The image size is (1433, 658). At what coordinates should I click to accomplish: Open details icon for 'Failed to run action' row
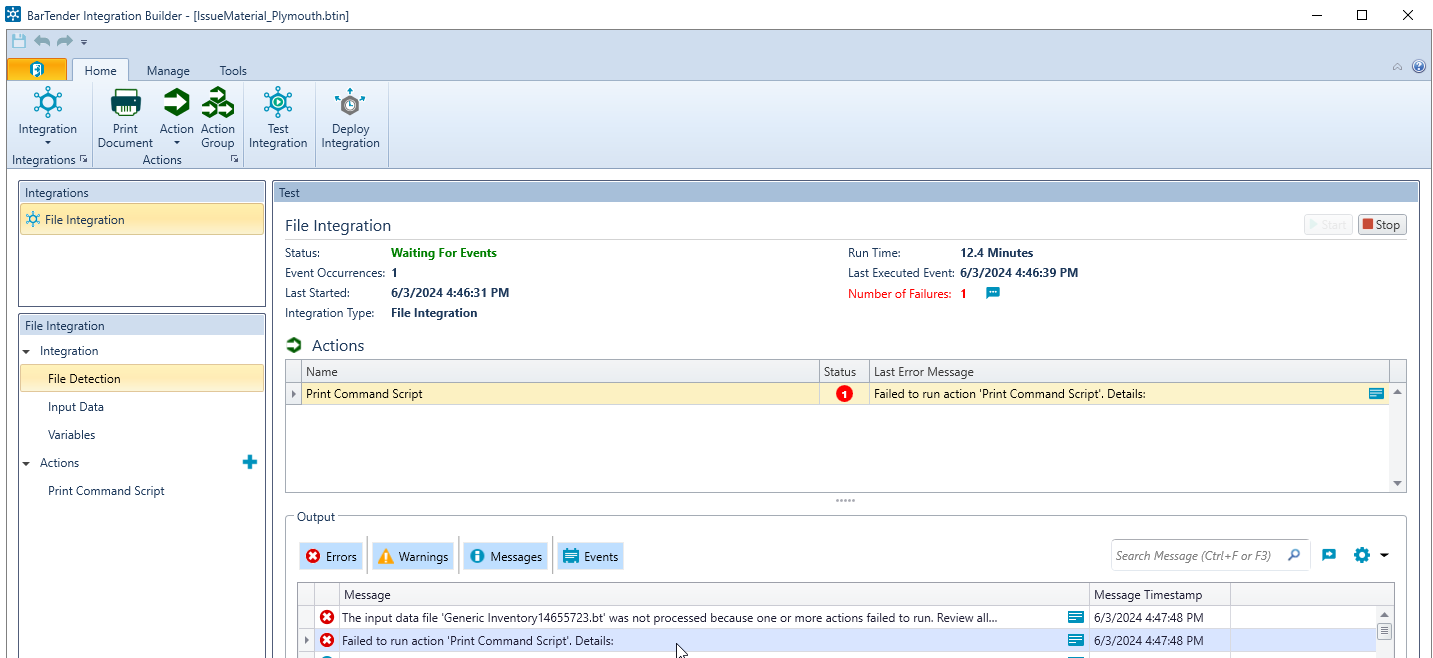pyautogui.click(x=1076, y=640)
